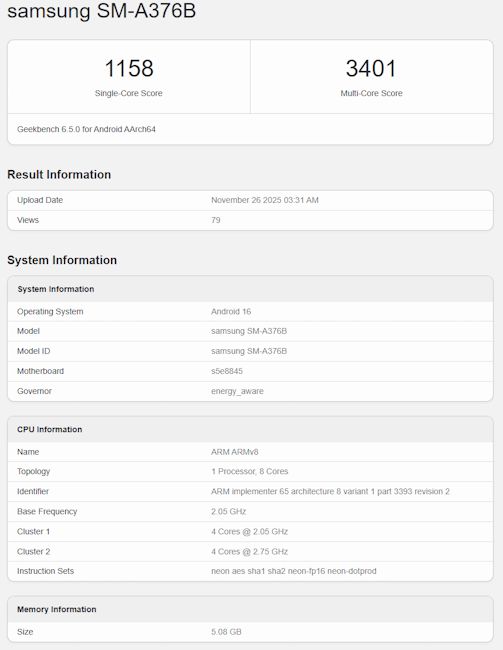This screenshot has width=503, height=650.
Task: Select the 'Android 16' value
Action: point(231,311)
